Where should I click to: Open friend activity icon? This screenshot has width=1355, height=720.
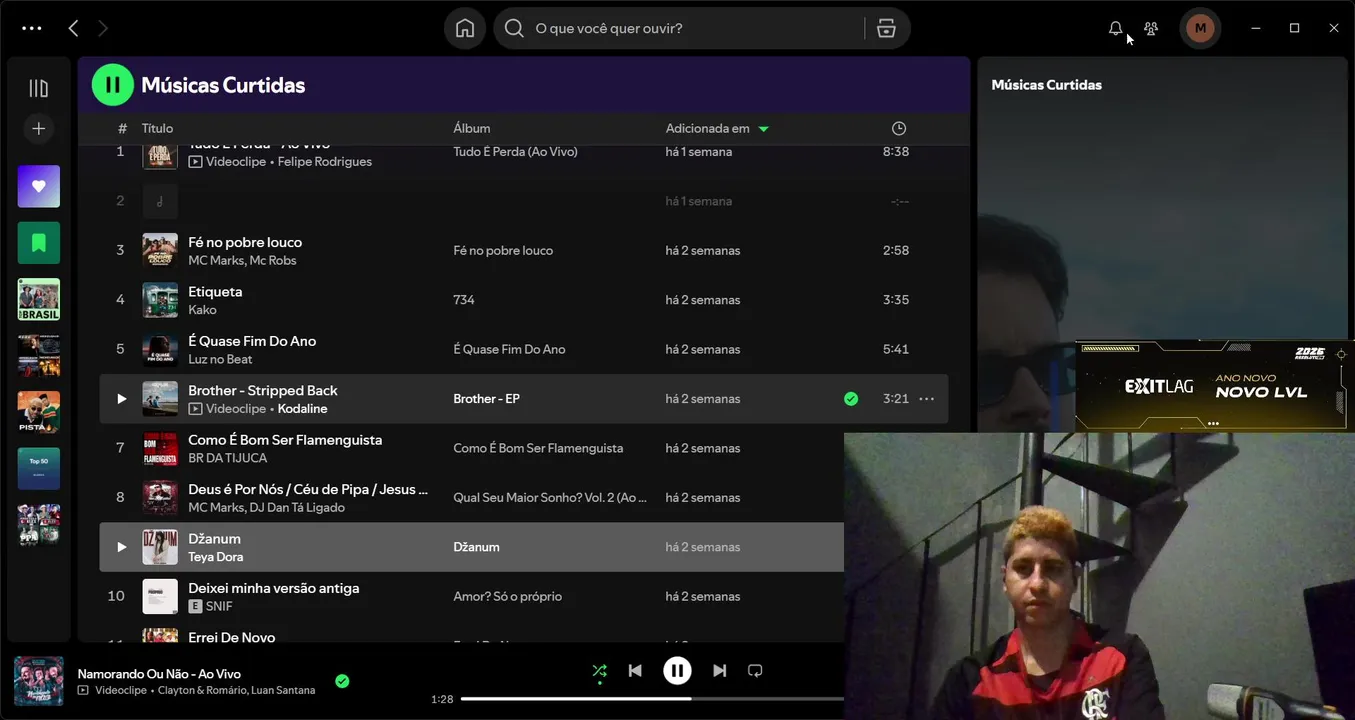pos(1151,28)
